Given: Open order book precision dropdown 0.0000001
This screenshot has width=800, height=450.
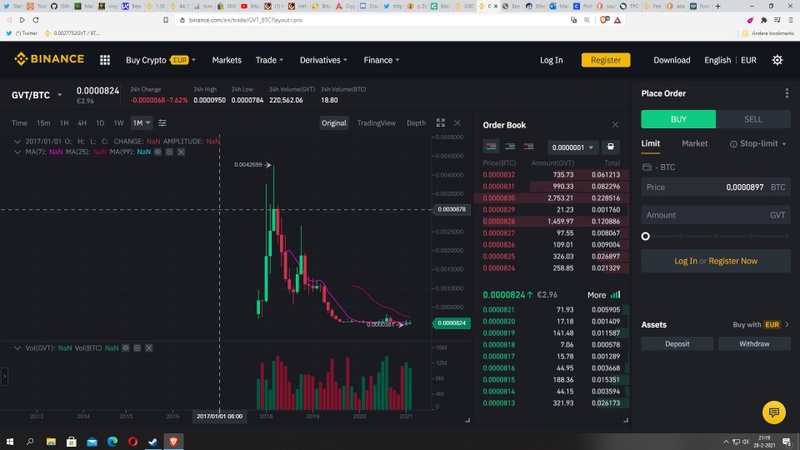Looking at the screenshot, I should click(x=572, y=147).
